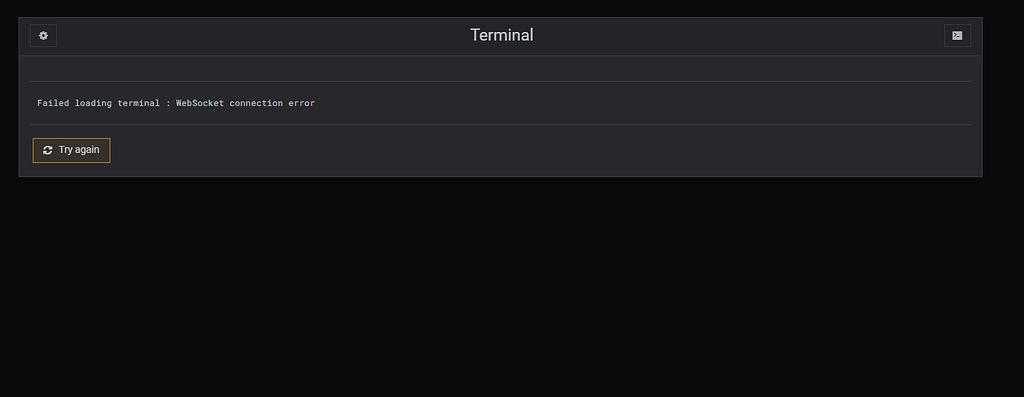The height and width of the screenshot is (397, 1024).
Task: Click the blank strip above the error message
Action: [x=500, y=69]
